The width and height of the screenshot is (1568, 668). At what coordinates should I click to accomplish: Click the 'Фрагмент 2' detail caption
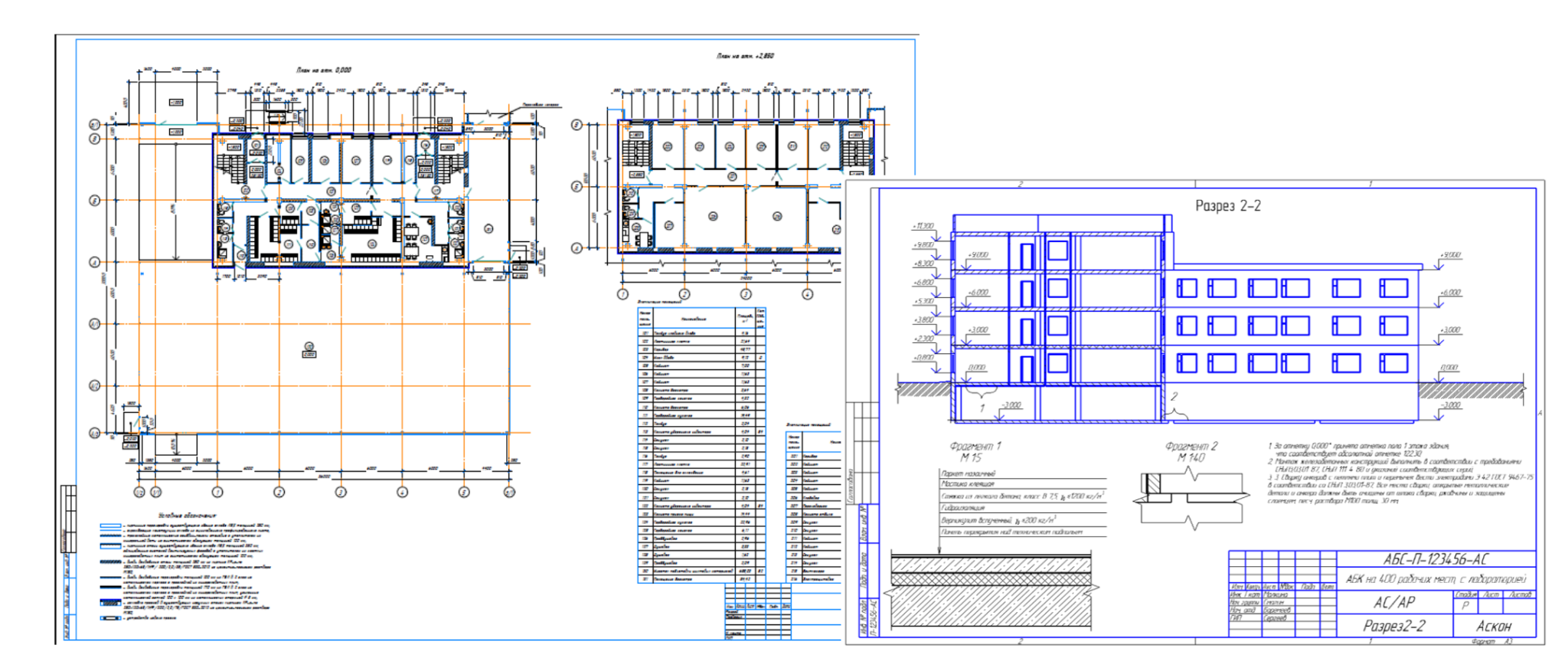click(x=1191, y=446)
